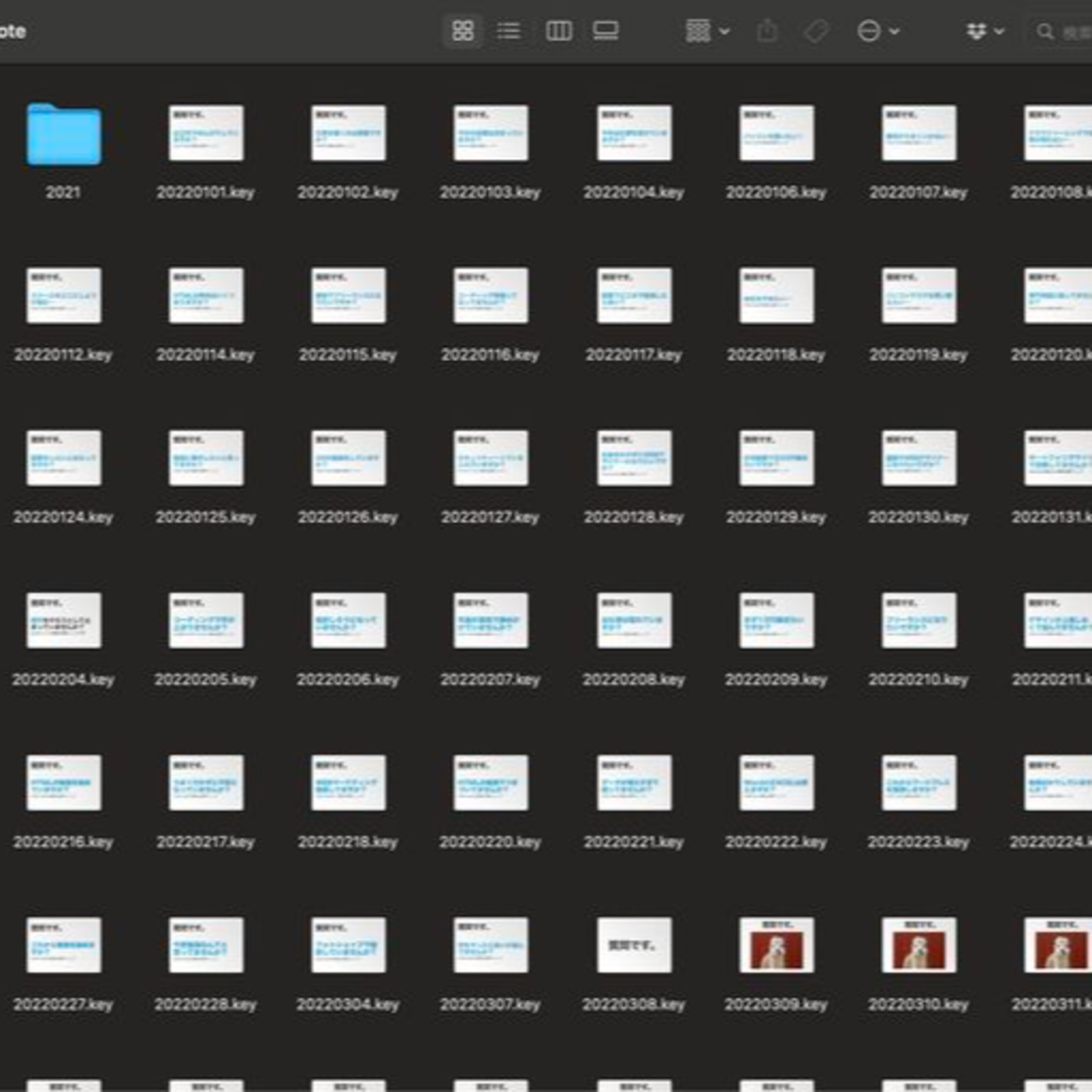This screenshot has height=1092, width=1092.
Task: Click the 20220125.key file name
Action: tap(206, 517)
